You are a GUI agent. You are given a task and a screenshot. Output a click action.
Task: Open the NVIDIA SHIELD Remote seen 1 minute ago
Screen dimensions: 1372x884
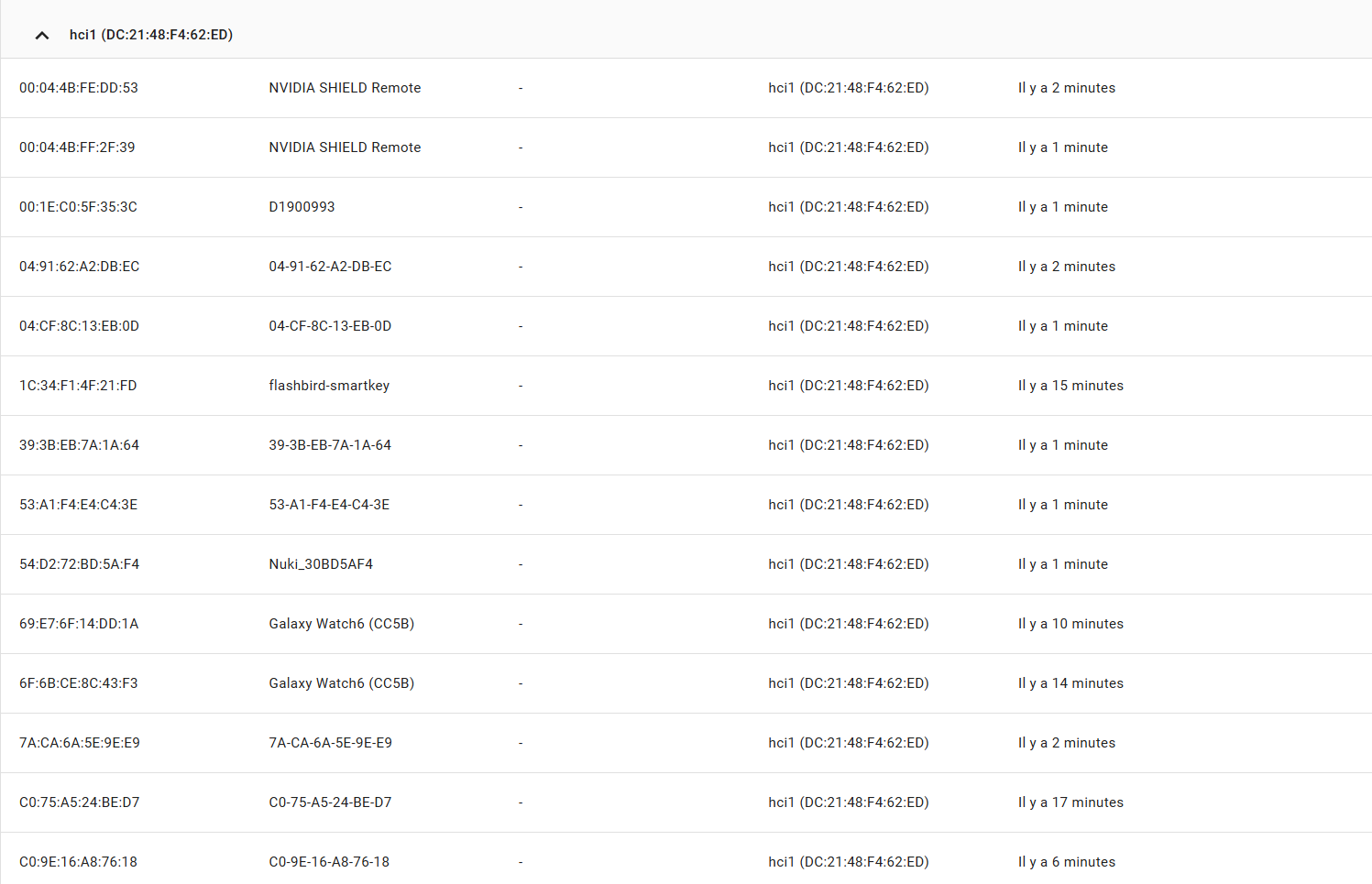pyautogui.click(x=345, y=147)
